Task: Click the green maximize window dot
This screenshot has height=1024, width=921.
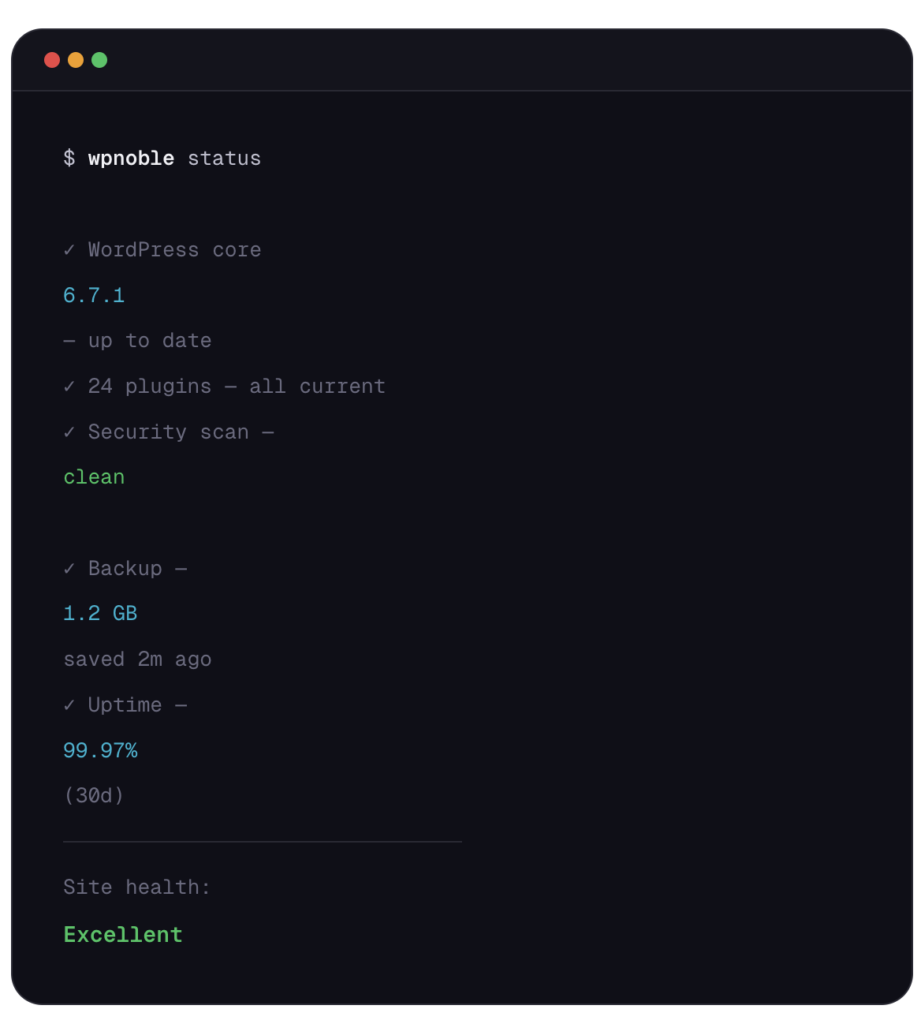Action: tap(99, 60)
